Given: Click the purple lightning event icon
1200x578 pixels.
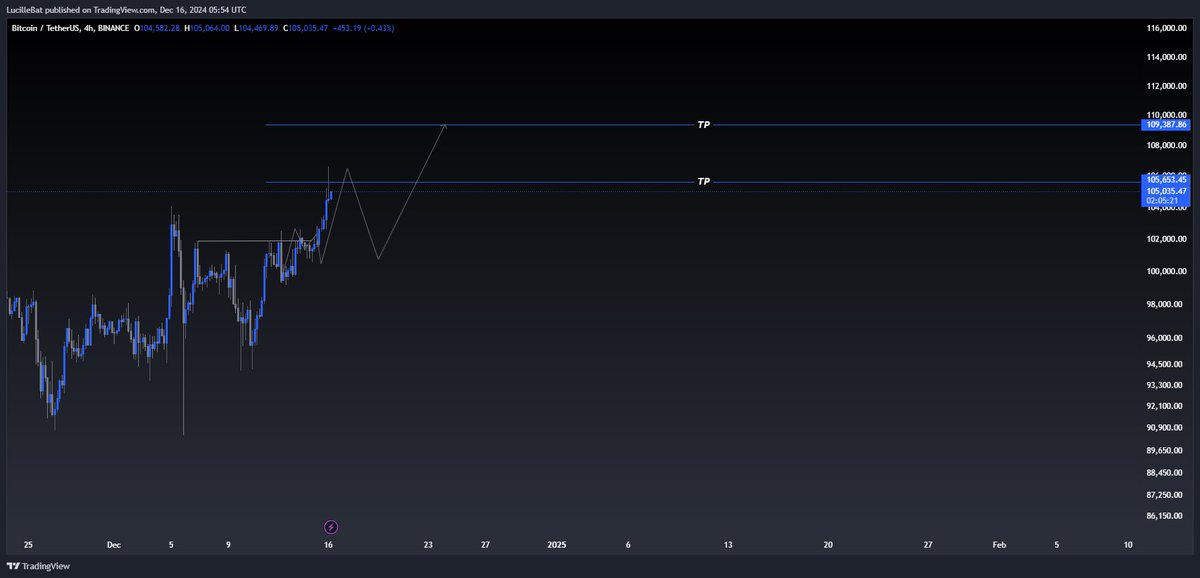Looking at the screenshot, I should tap(332, 526).
